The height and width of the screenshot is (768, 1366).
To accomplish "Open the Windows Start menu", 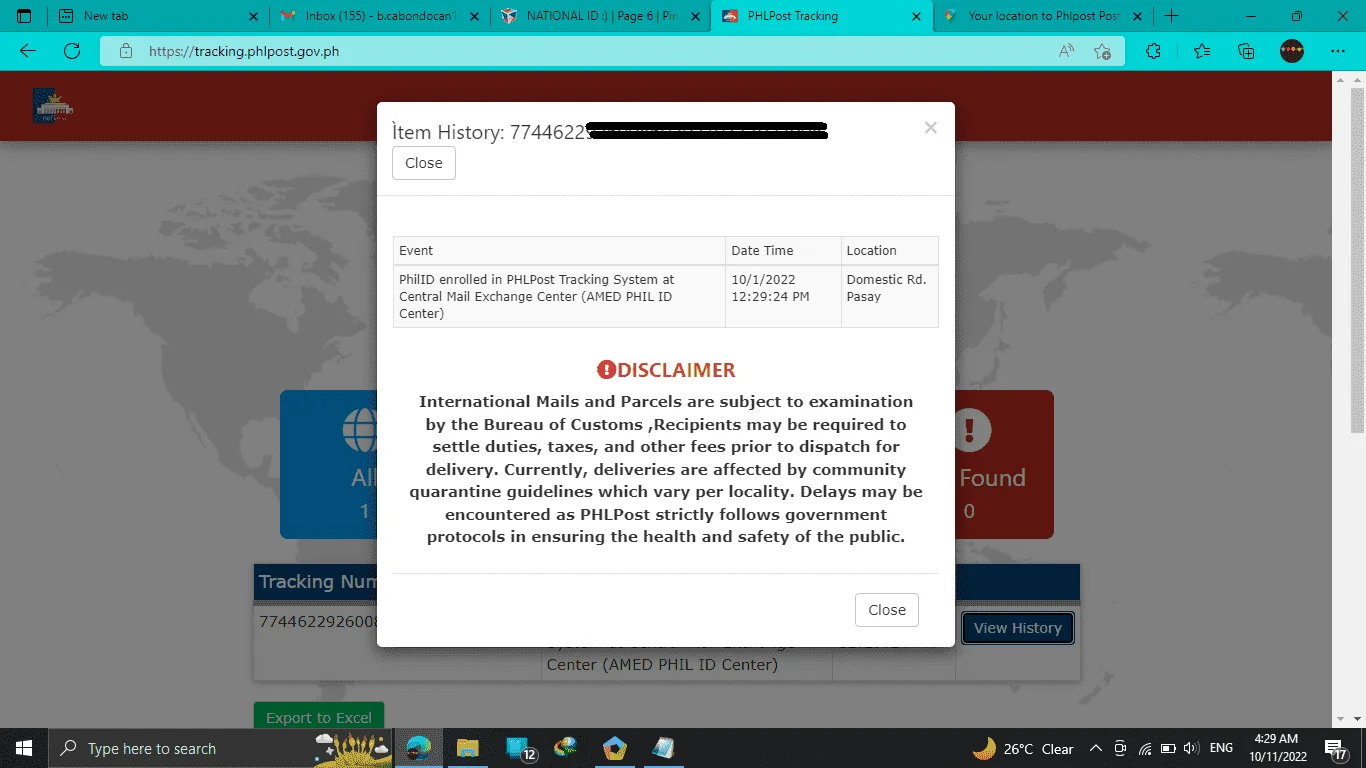I will click(x=23, y=748).
